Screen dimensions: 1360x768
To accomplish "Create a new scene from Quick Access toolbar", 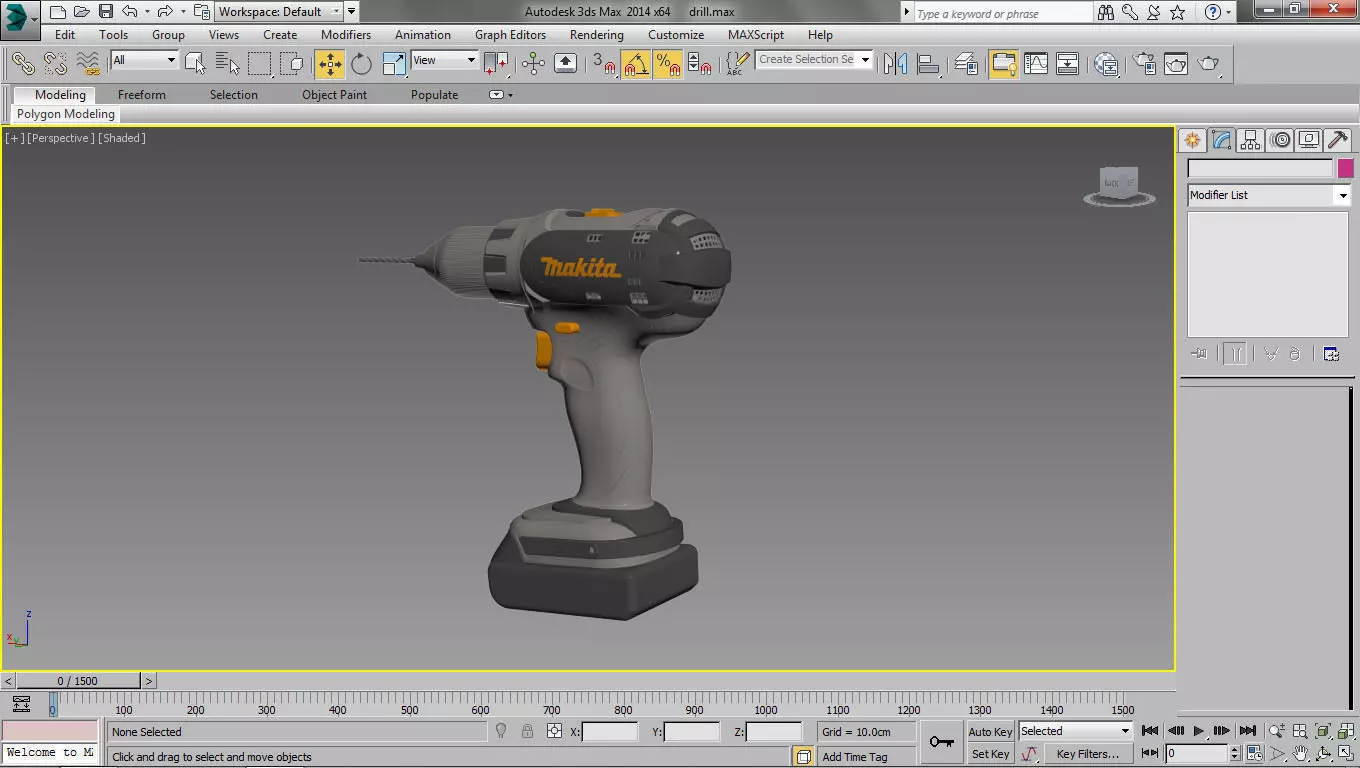I will 58,12.
